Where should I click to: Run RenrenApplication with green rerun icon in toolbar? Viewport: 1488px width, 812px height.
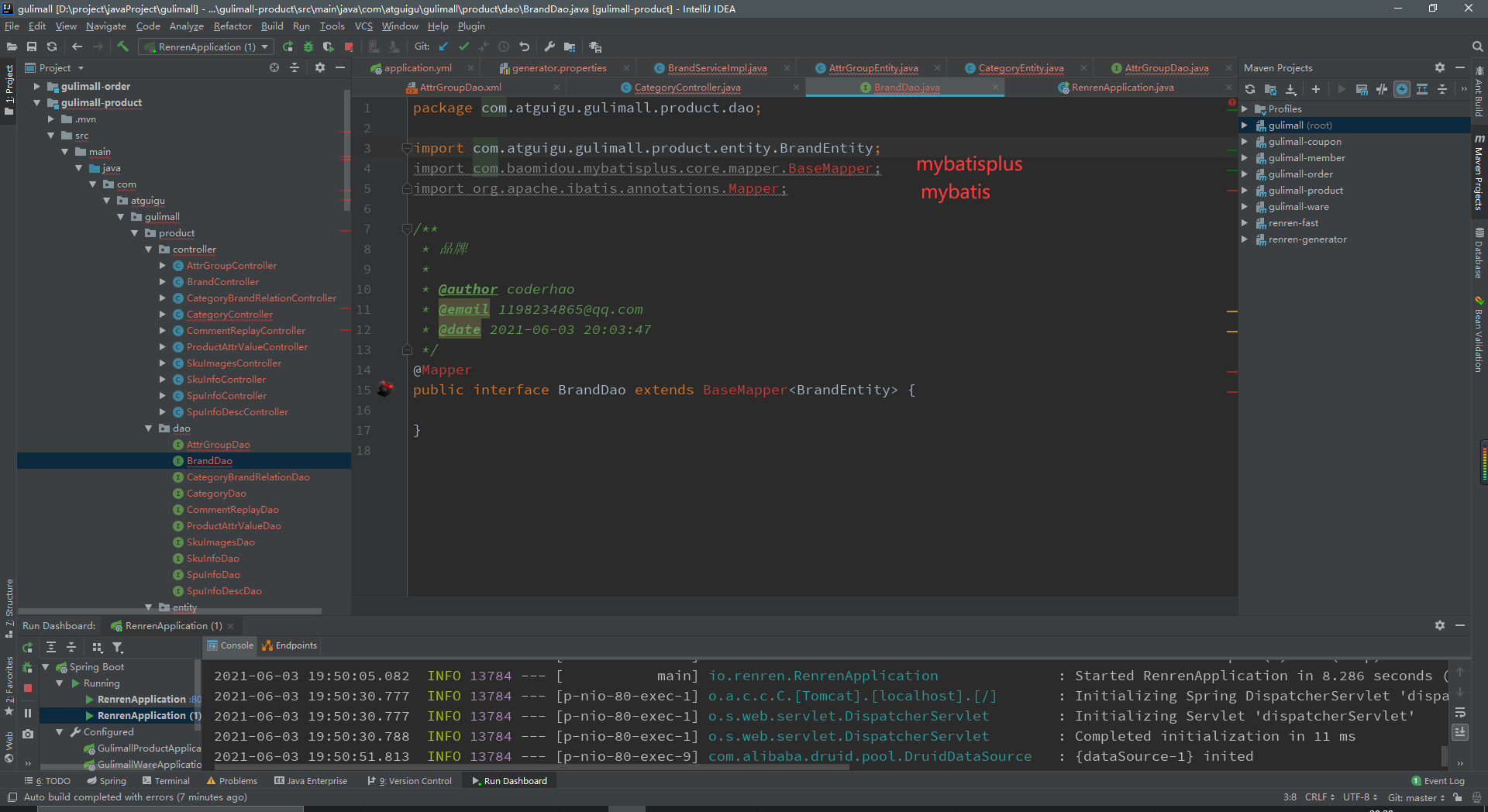click(x=288, y=46)
